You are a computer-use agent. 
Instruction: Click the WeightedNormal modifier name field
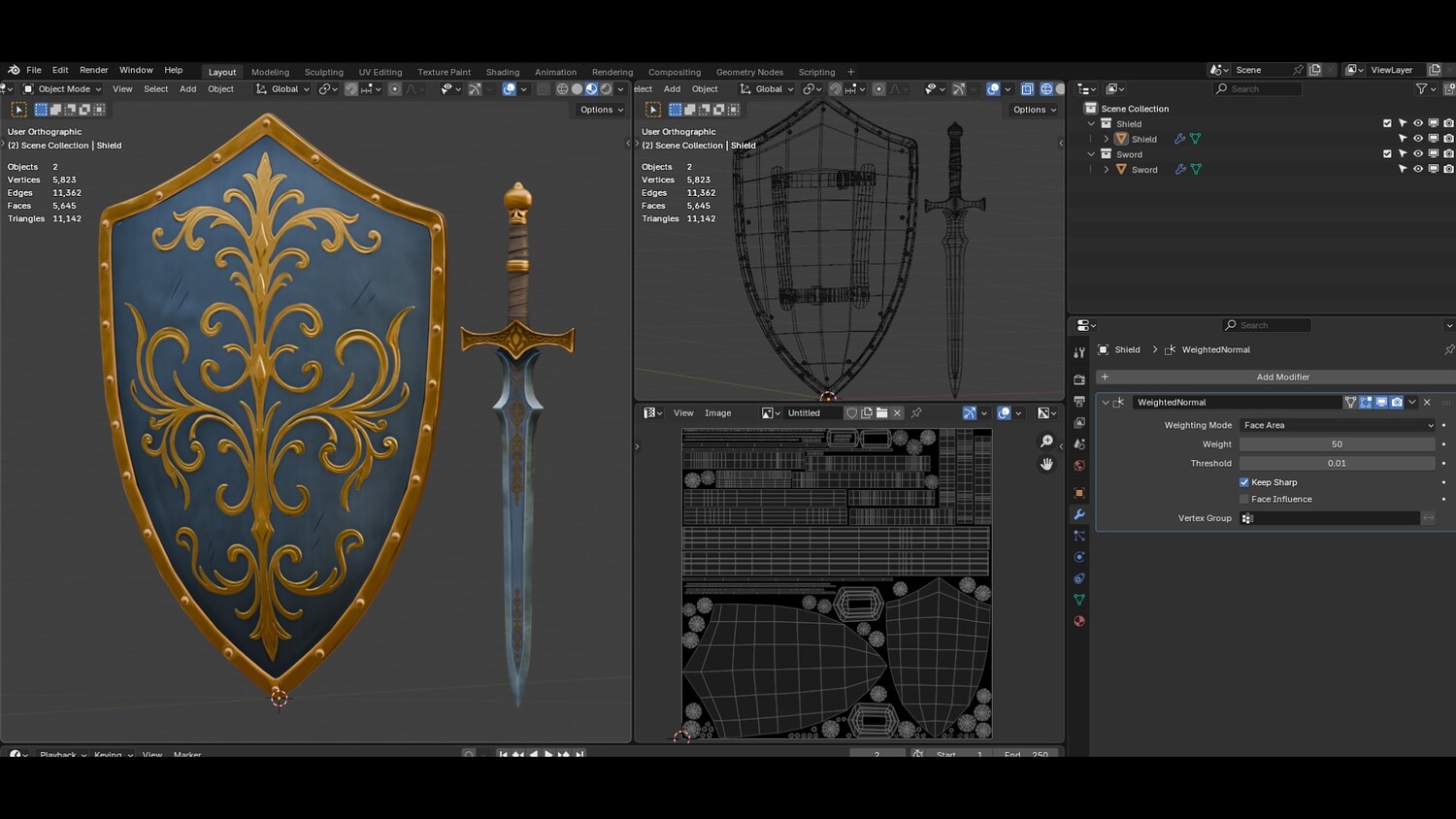tap(1237, 403)
